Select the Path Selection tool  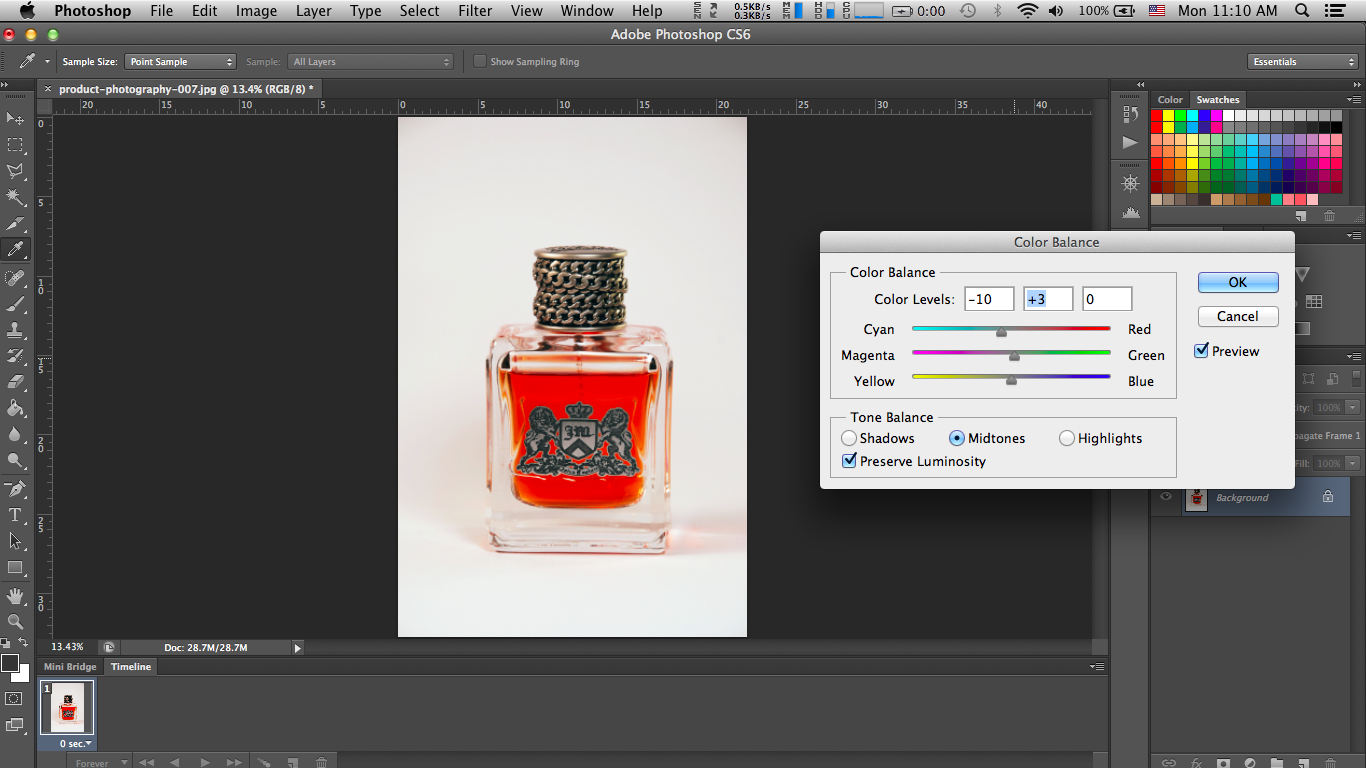tap(15, 541)
